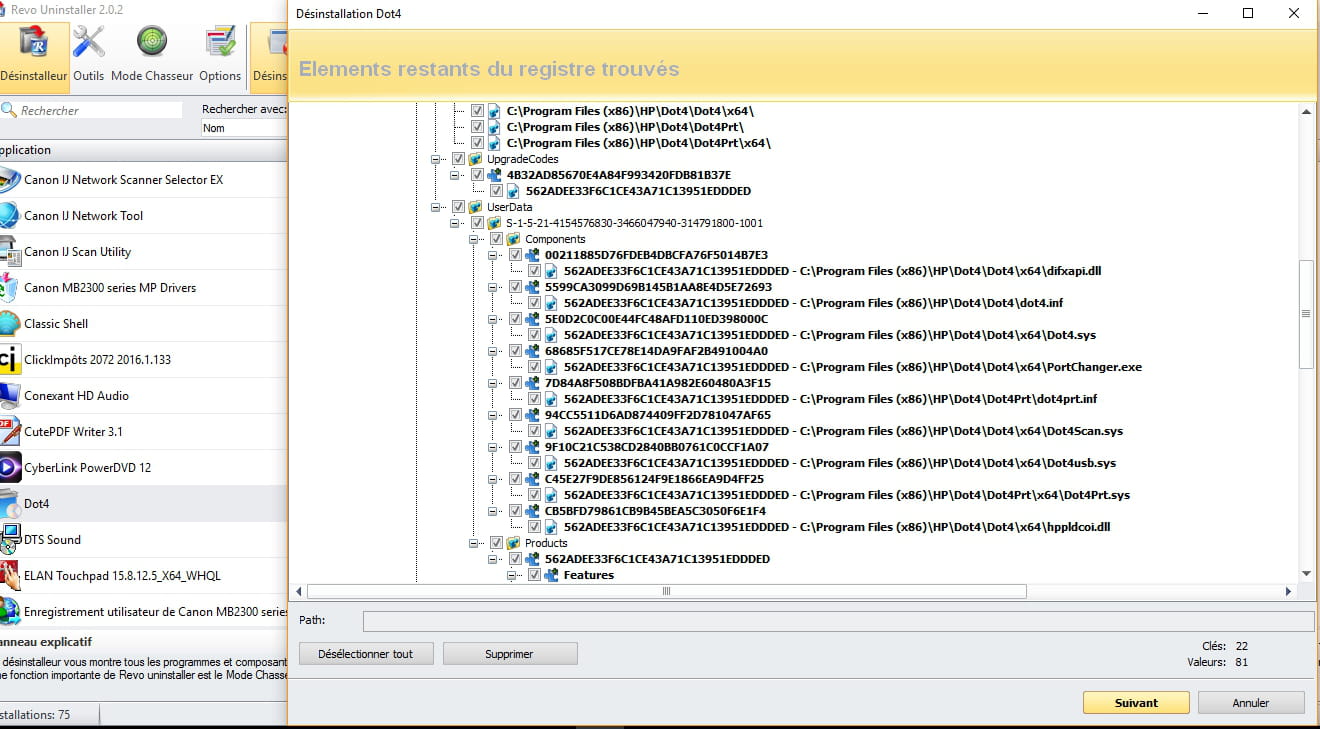Collapse the Components tree node

pyautogui.click(x=474, y=239)
